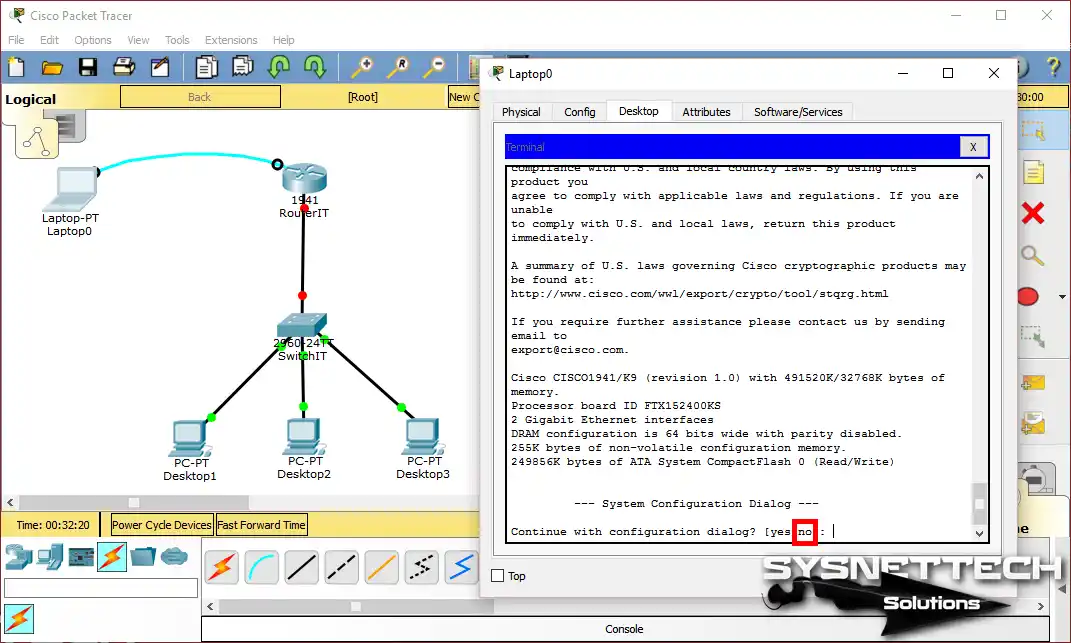Image resolution: width=1071 pixels, height=643 pixels.
Task: Switch to the Config tab
Action: coord(579,112)
